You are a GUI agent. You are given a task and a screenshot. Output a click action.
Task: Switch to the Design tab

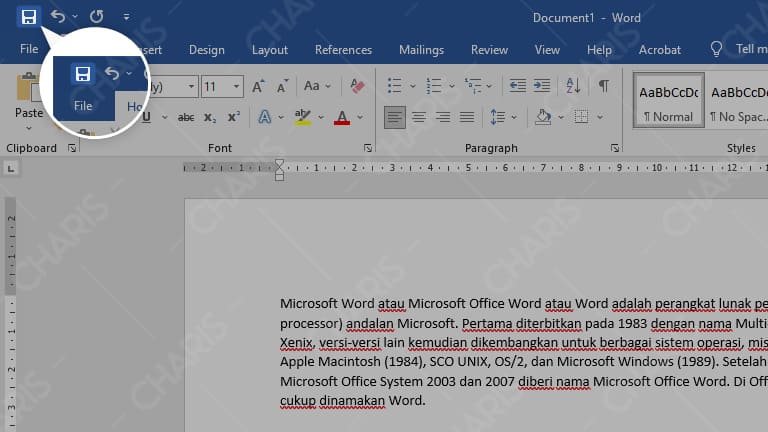207,50
